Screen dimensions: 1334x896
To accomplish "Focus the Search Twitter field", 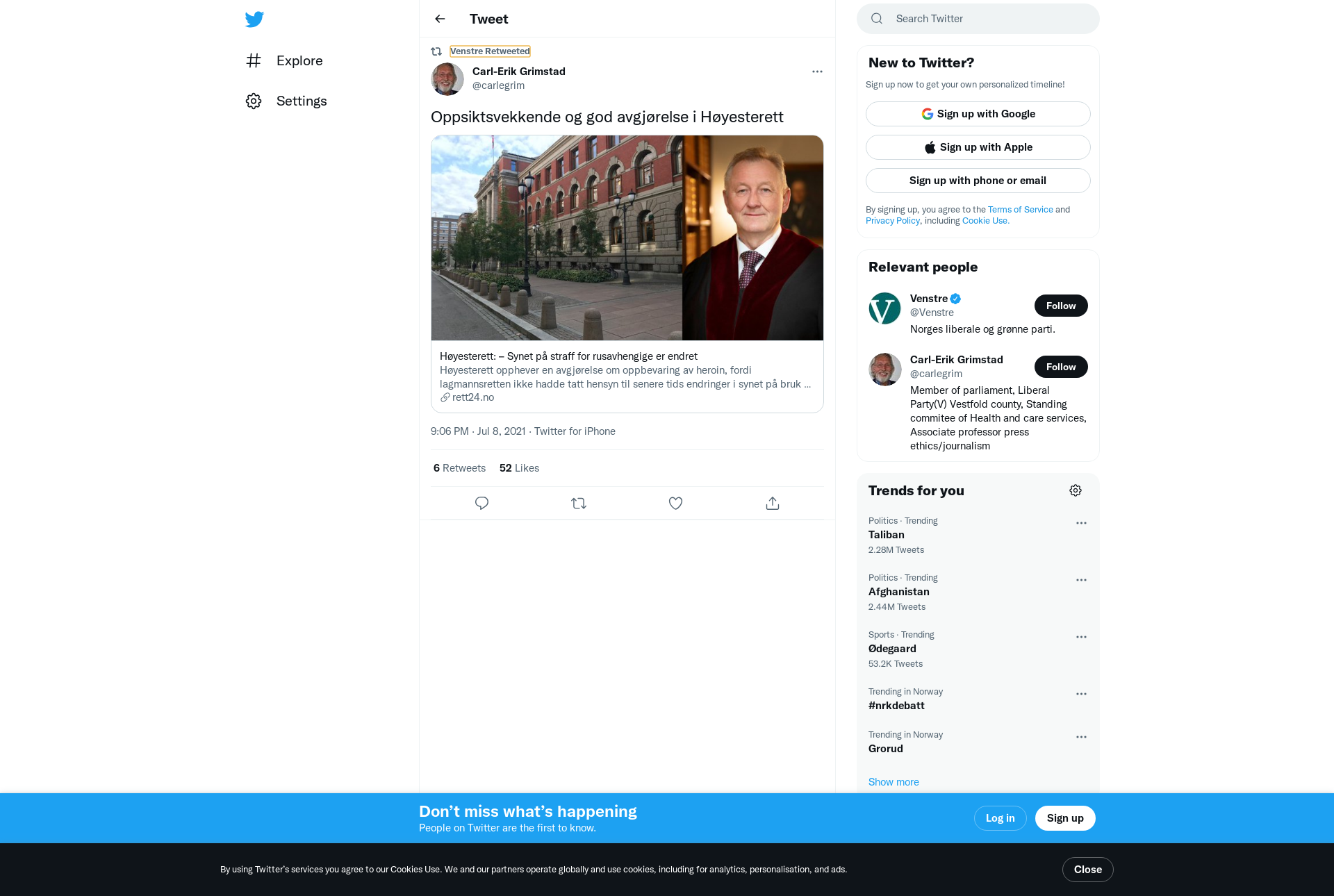I will (x=978, y=19).
